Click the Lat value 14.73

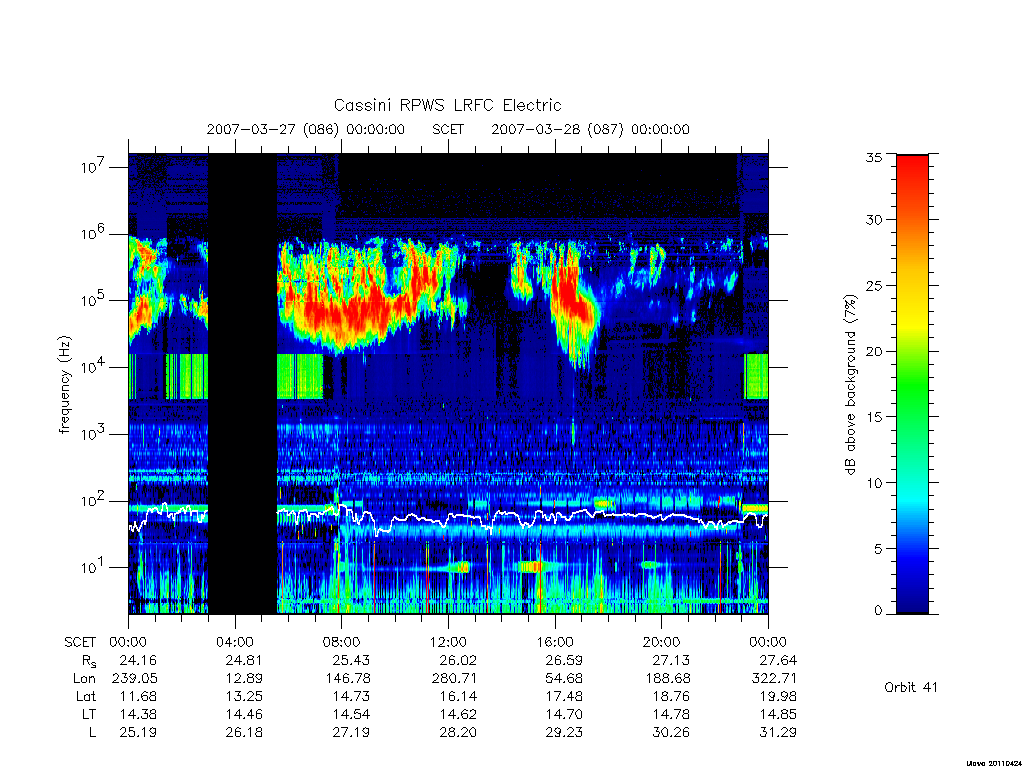point(351,696)
